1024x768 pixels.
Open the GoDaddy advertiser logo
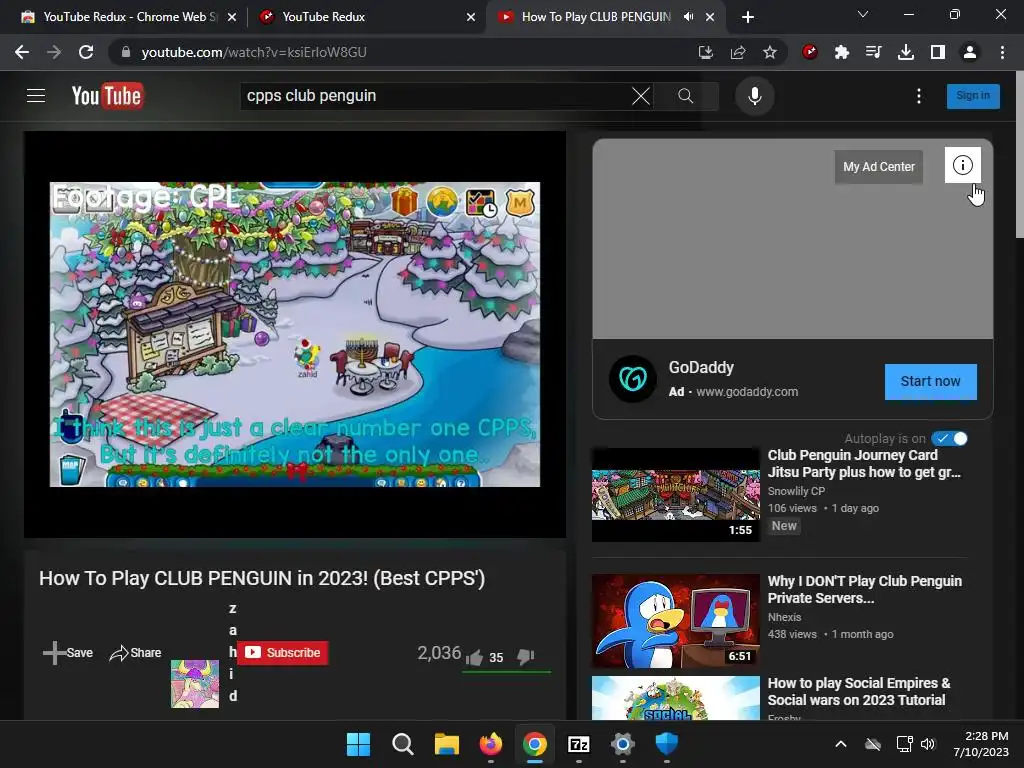632,379
